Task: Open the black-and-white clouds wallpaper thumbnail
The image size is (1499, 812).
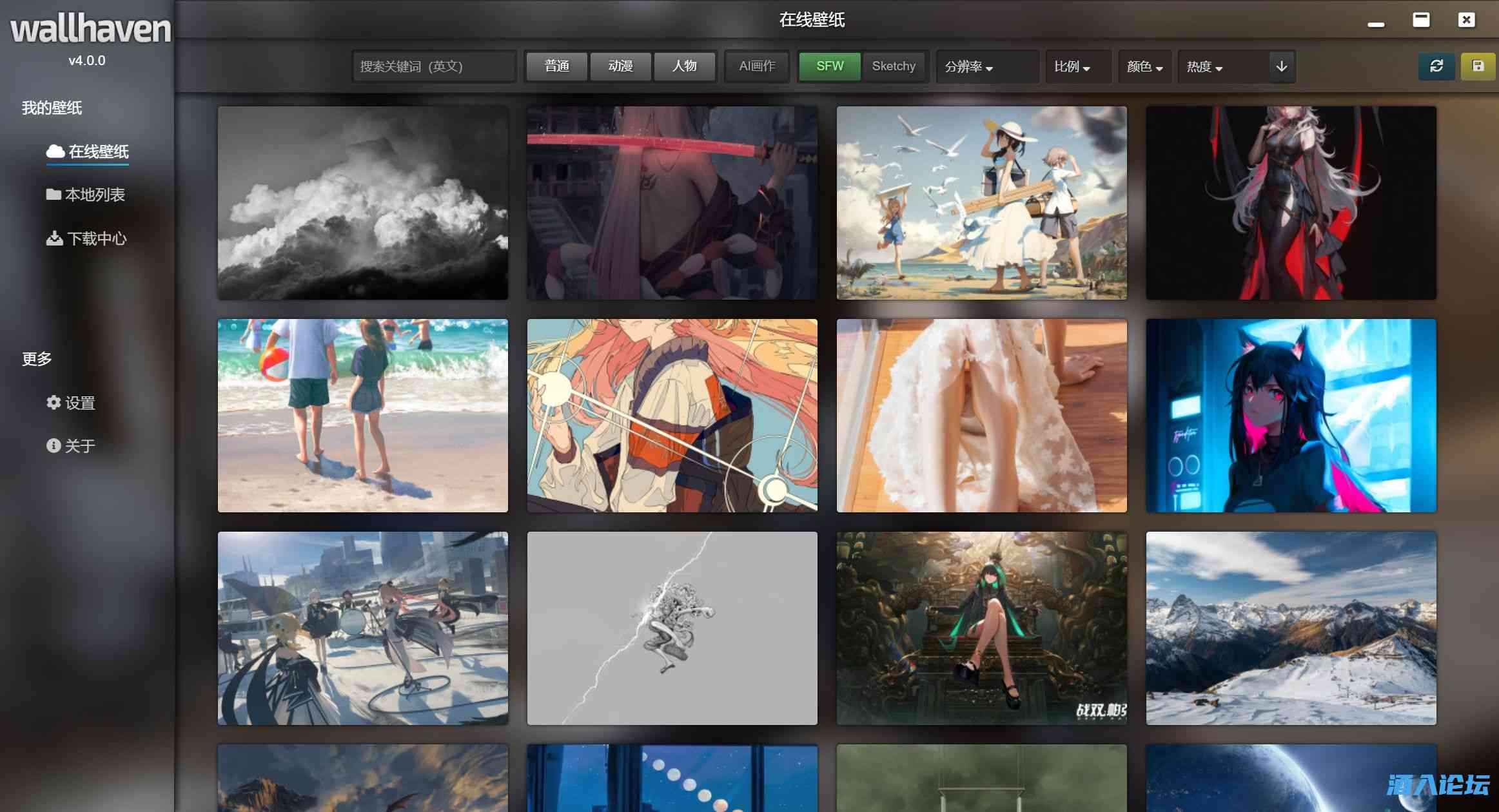Action: tap(362, 203)
